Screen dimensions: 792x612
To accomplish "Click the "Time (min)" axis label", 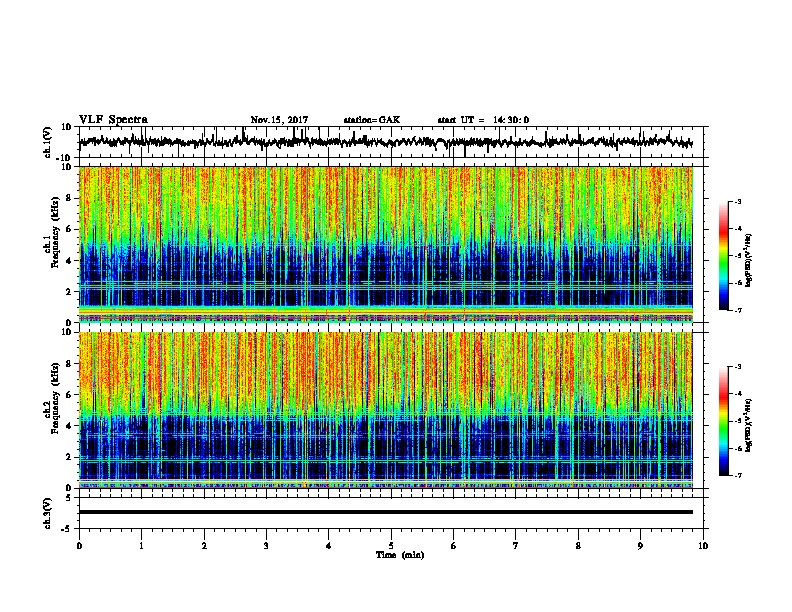I will tap(400, 555).
